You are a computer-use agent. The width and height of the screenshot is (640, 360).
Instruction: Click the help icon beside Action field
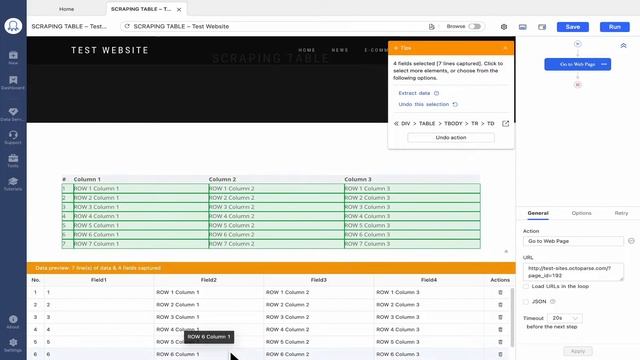coord(631,241)
